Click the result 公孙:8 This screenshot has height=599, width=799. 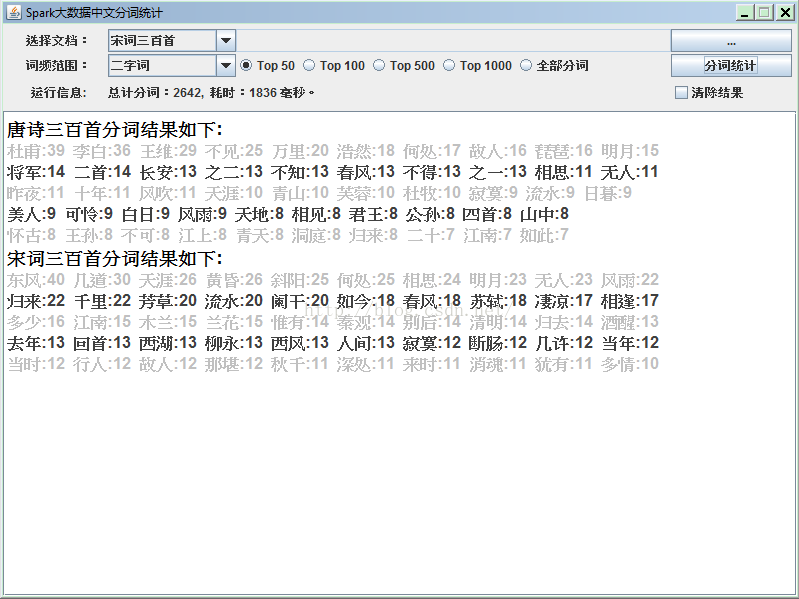(x=430, y=214)
